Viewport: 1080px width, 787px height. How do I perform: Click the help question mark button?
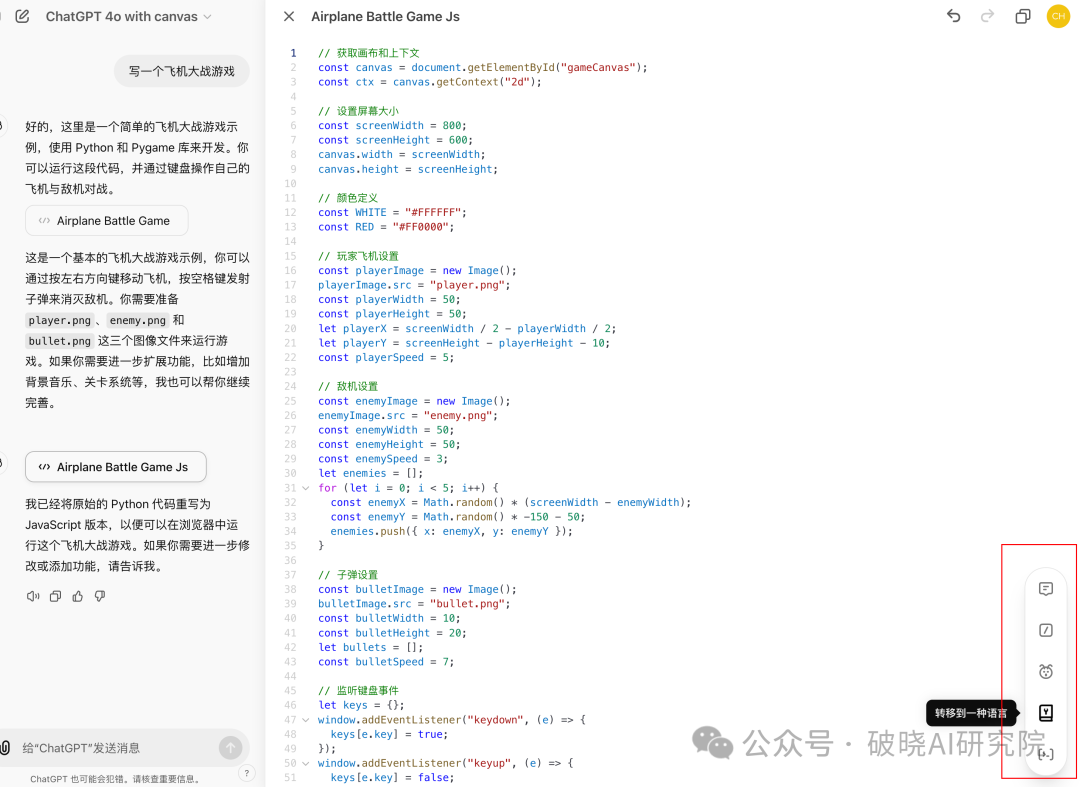(246, 771)
